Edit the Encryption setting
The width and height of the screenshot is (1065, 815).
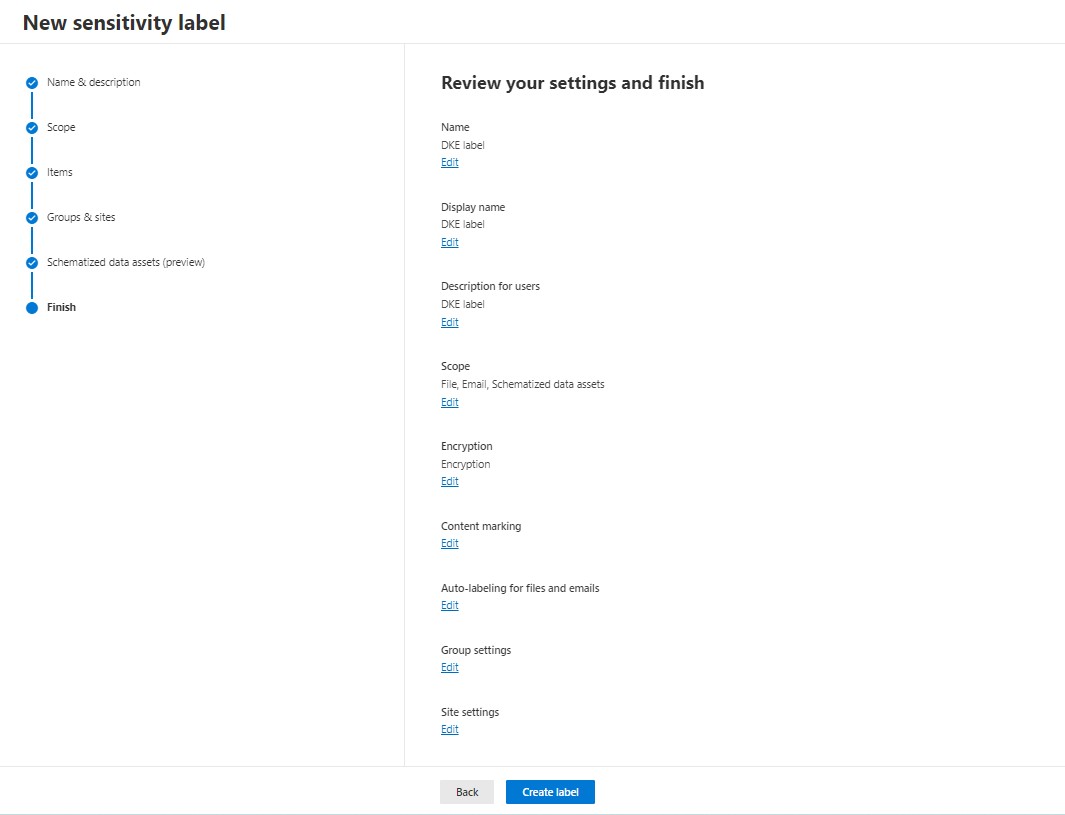point(450,482)
